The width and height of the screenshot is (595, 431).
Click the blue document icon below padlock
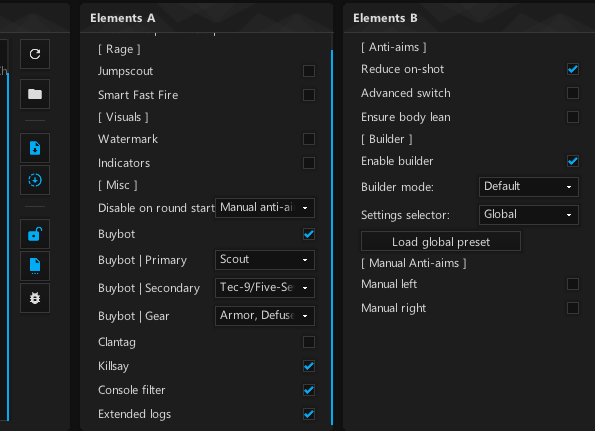tap(35, 266)
